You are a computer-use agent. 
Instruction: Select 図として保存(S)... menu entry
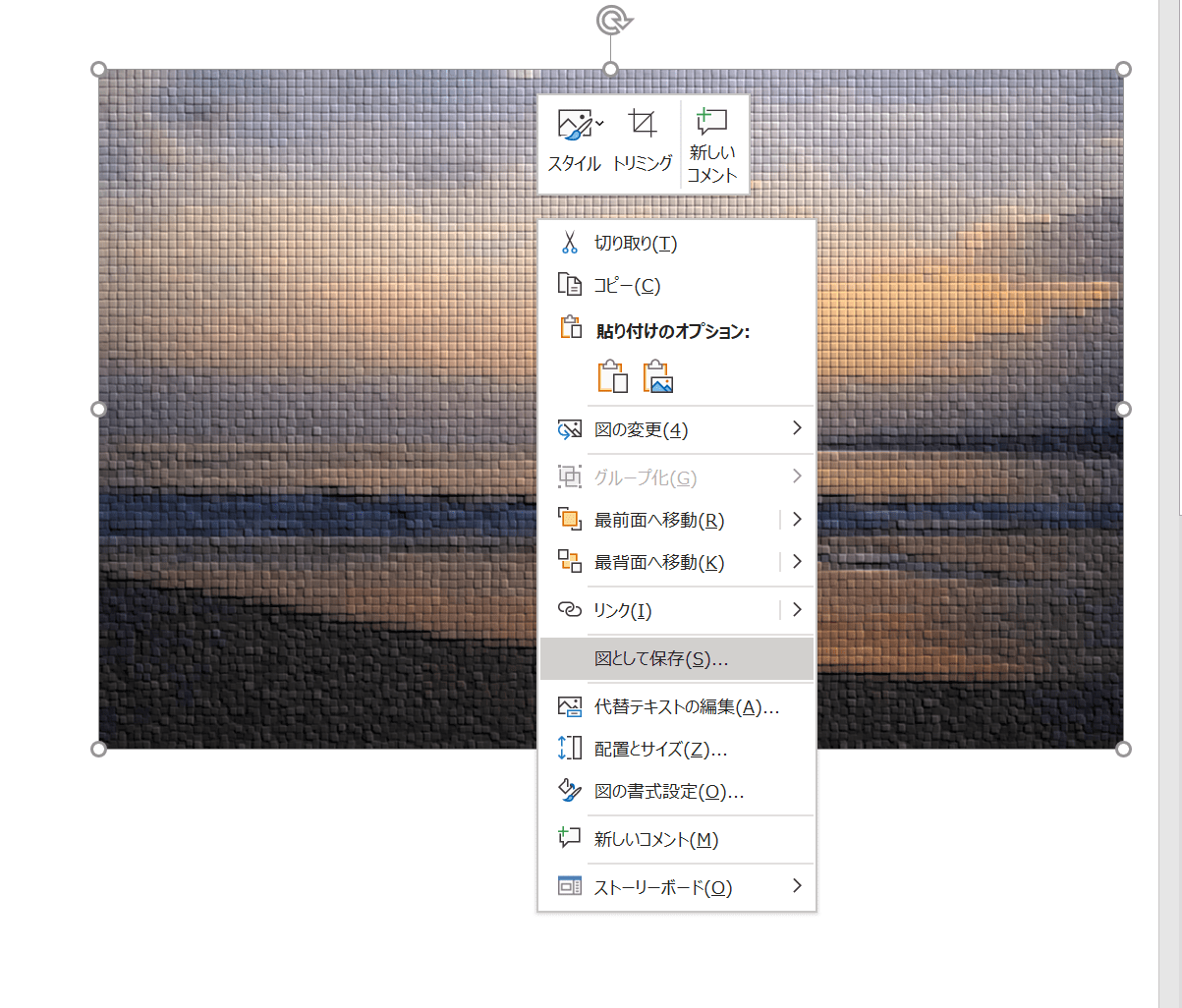[x=677, y=658]
